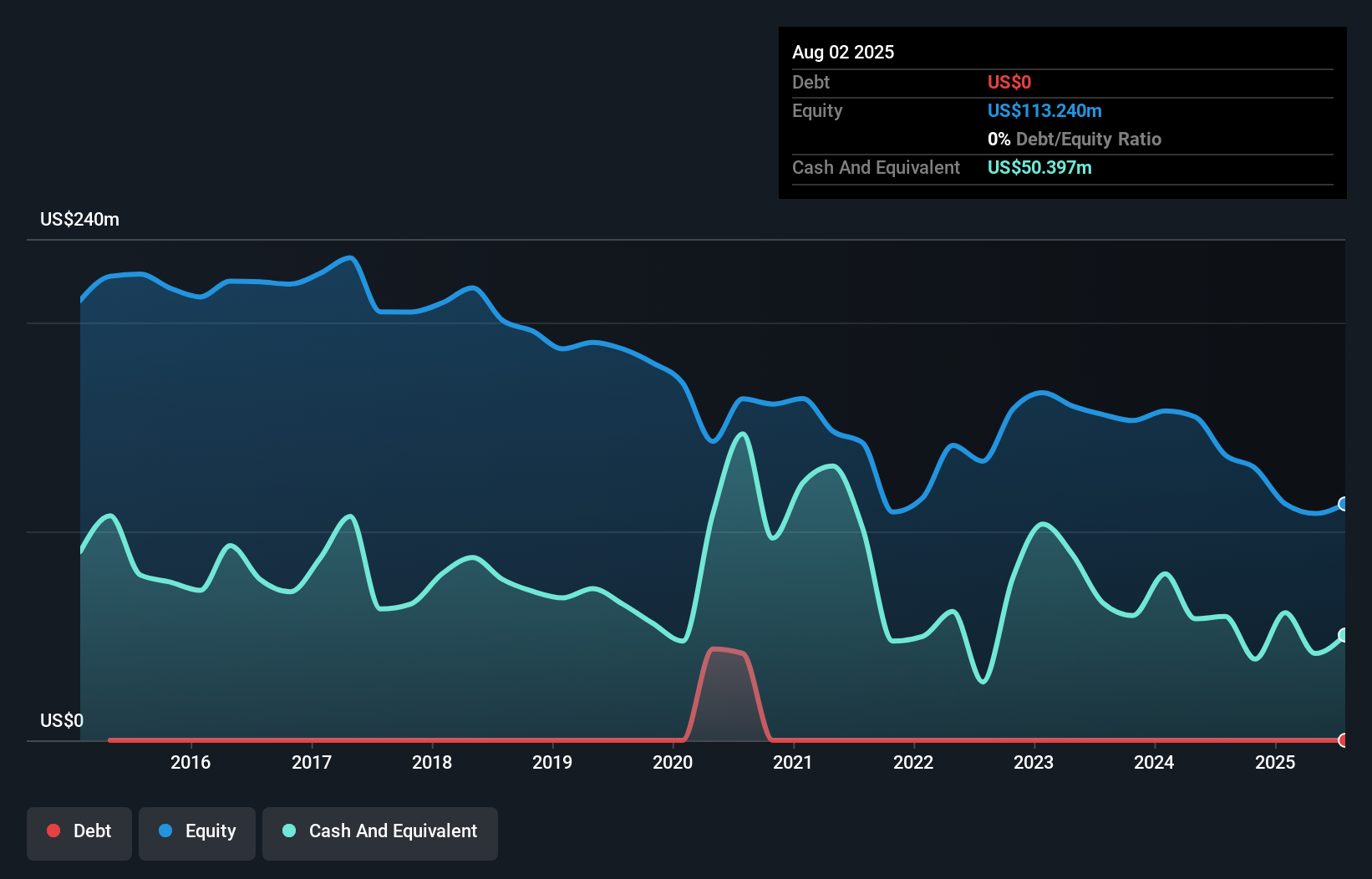Click the teal Cash And Equivalent legend dot

coord(288,831)
